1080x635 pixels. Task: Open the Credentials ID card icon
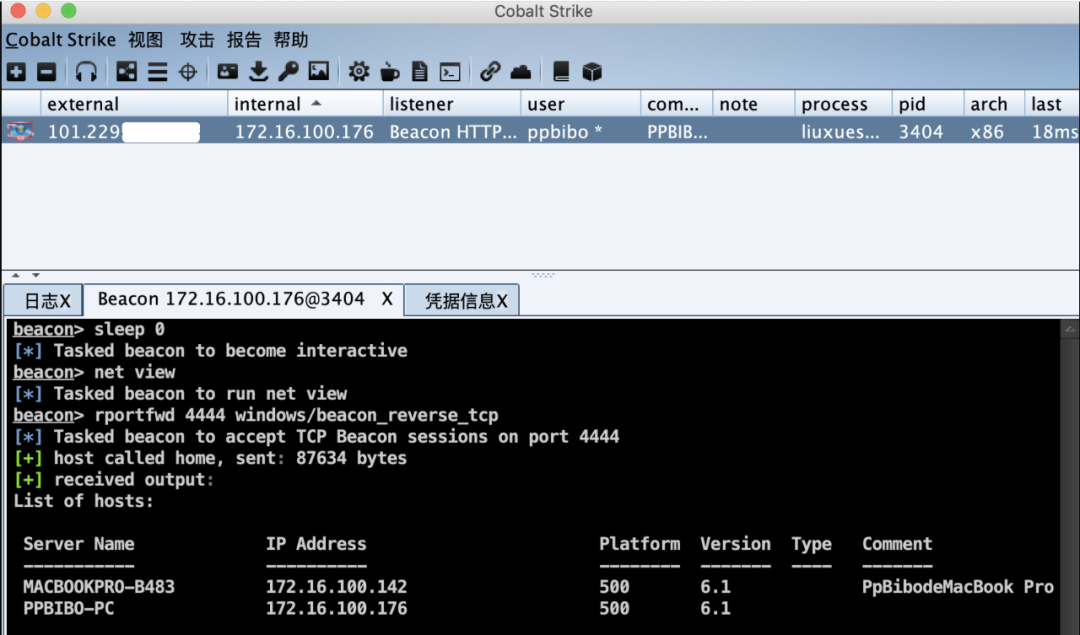coord(227,72)
